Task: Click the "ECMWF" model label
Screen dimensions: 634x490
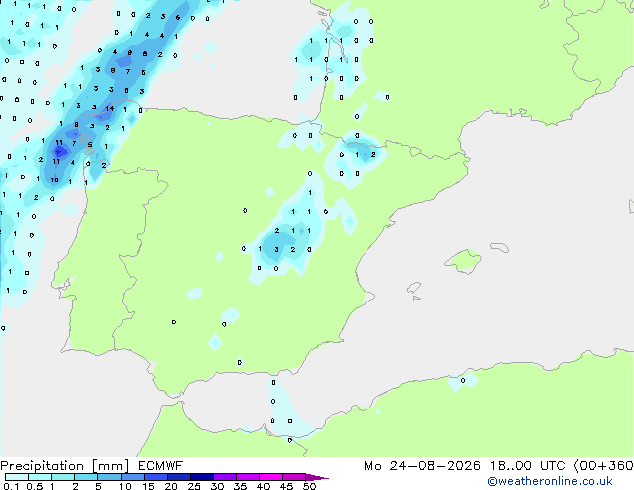Action: pyautogui.click(x=161, y=466)
